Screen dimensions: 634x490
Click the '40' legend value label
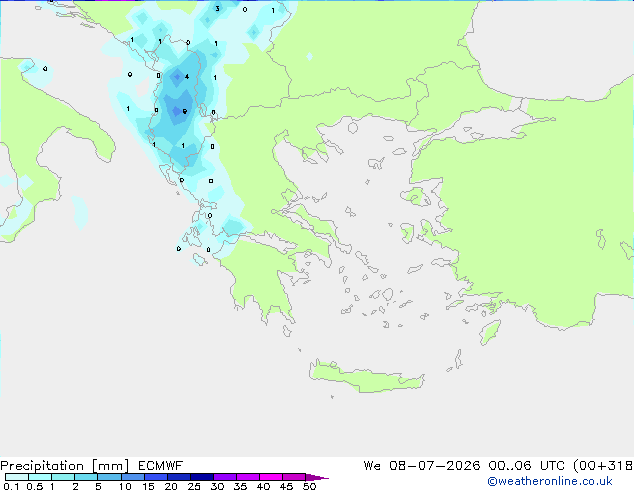tap(263, 486)
